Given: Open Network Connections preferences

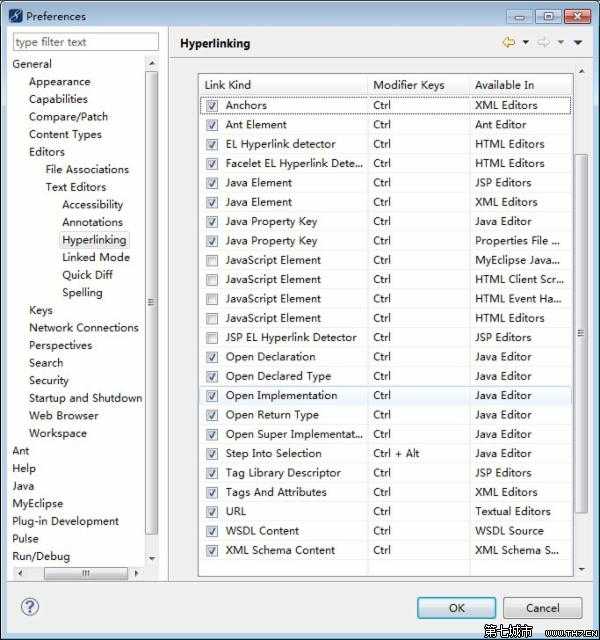Looking at the screenshot, I should (x=84, y=328).
